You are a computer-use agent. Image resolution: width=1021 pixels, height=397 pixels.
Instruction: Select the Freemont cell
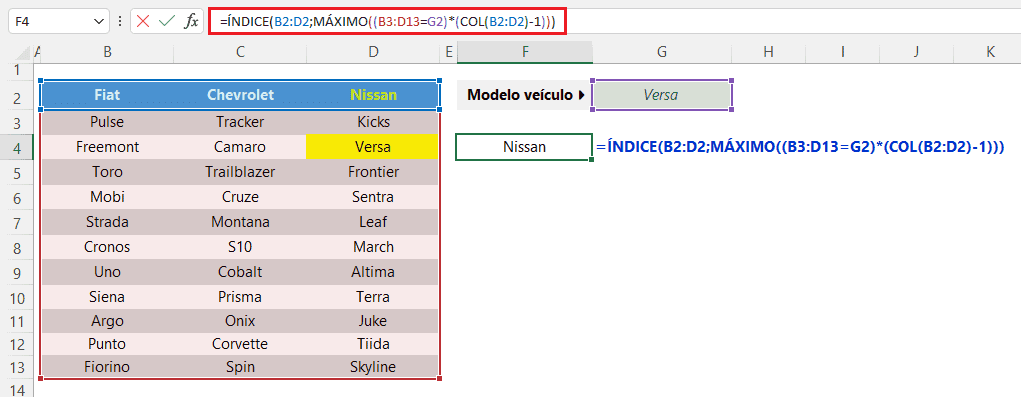[107, 147]
